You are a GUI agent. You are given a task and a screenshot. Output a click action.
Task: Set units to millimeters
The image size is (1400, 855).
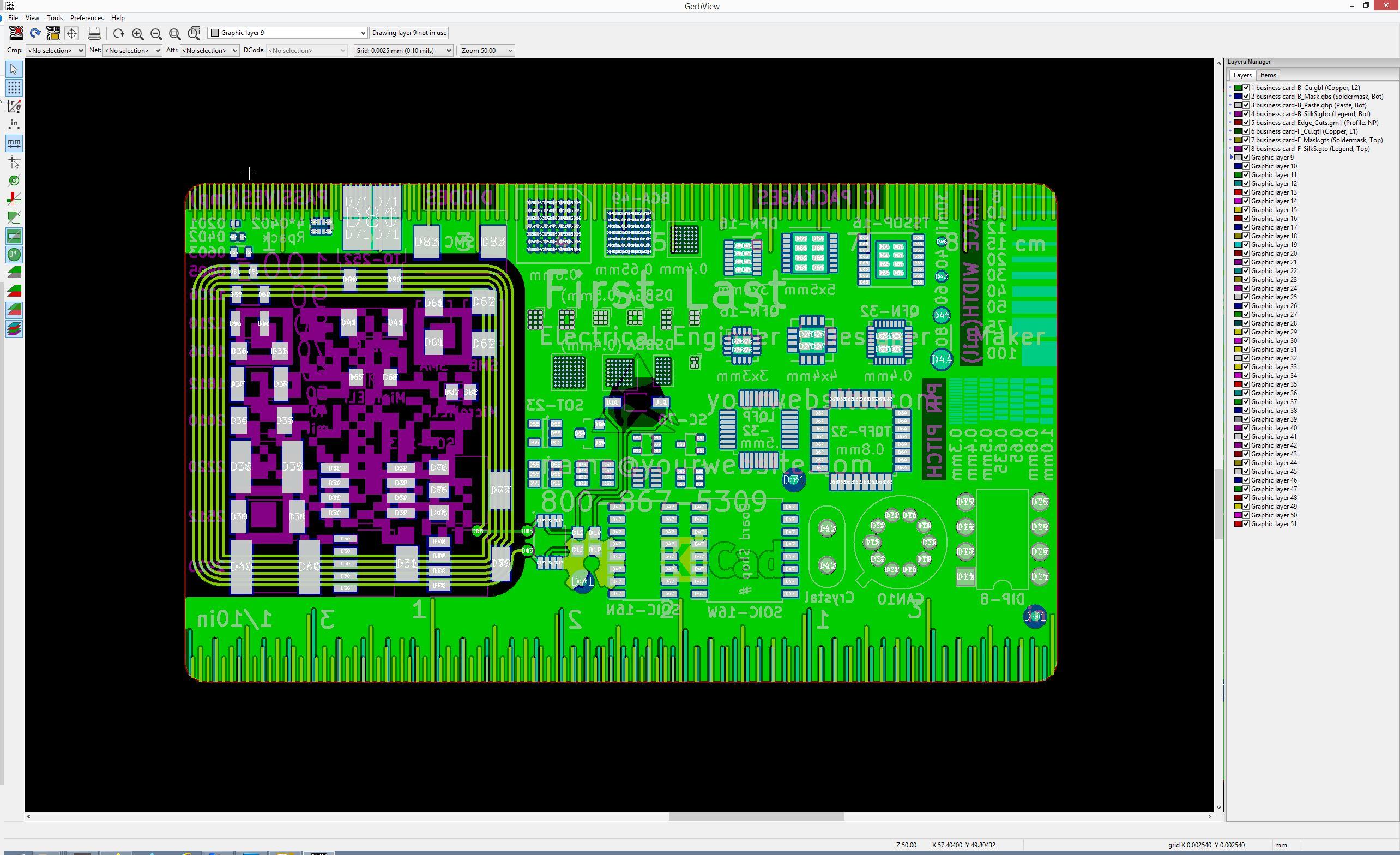[x=14, y=143]
